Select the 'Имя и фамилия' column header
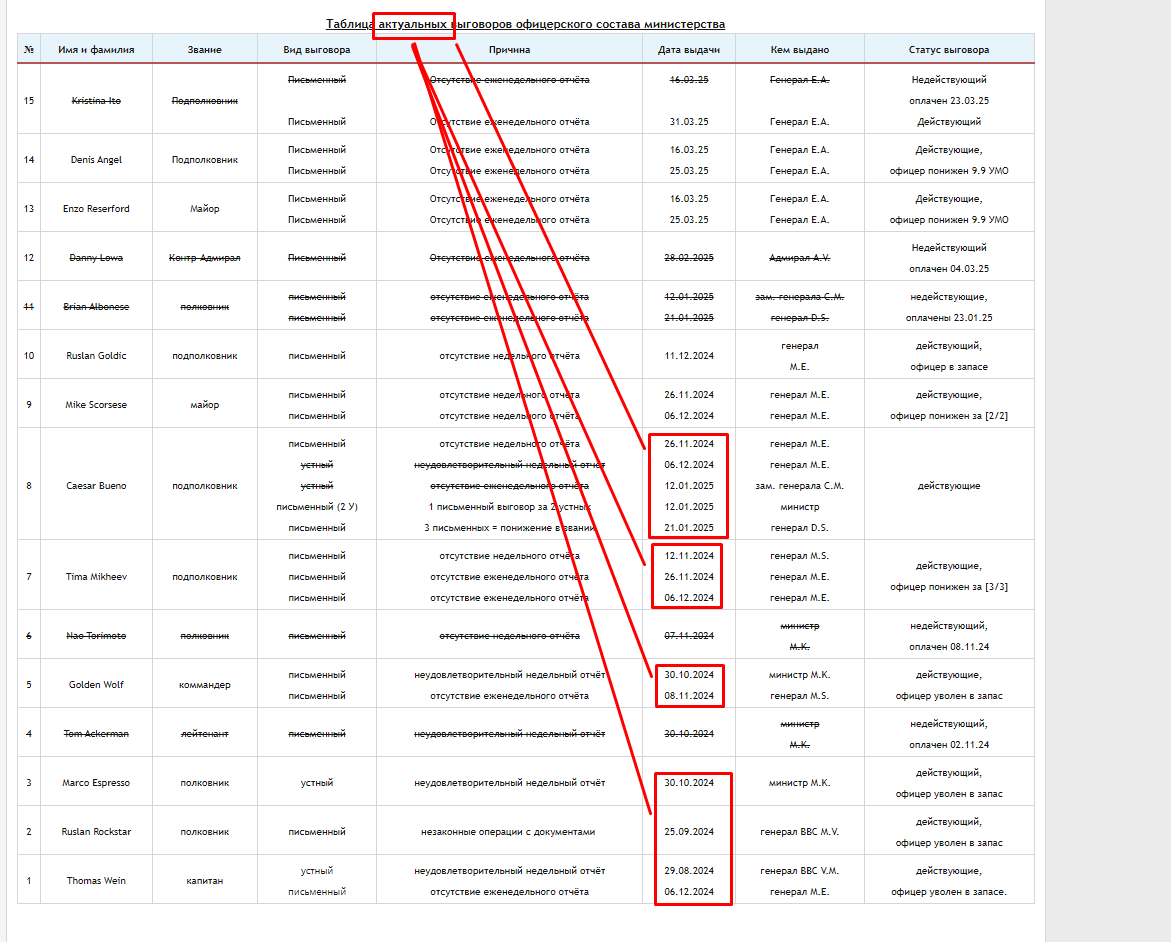This screenshot has width=1171, height=942. pos(96,49)
